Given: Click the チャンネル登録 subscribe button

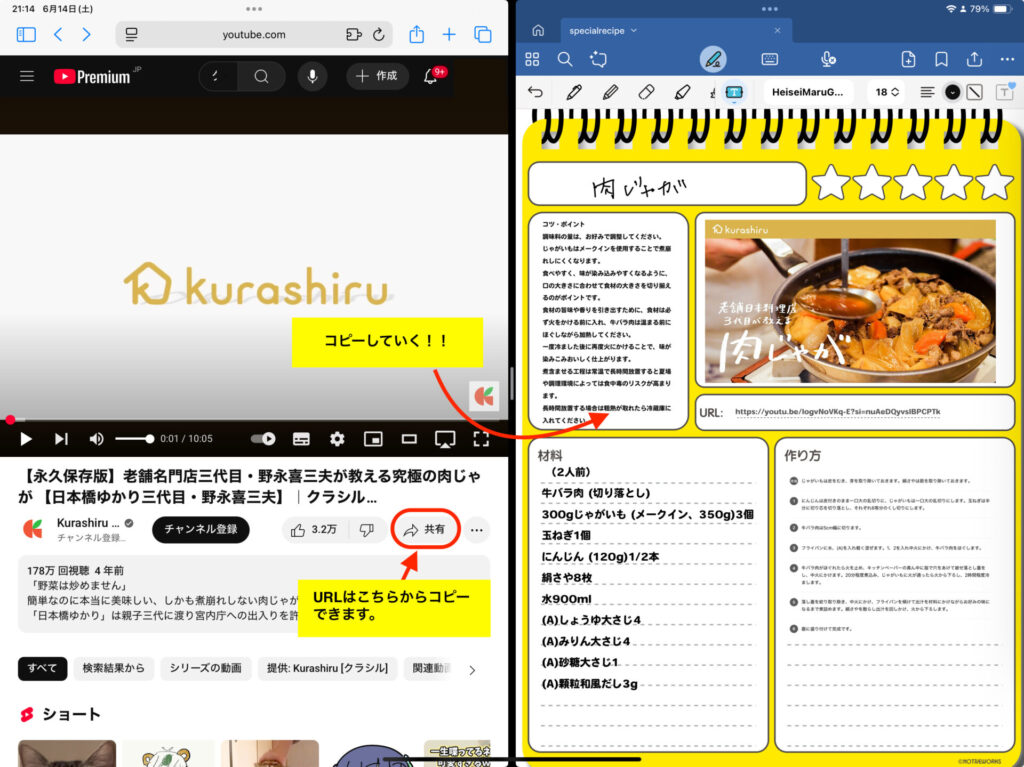Looking at the screenshot, I should 201,530.
